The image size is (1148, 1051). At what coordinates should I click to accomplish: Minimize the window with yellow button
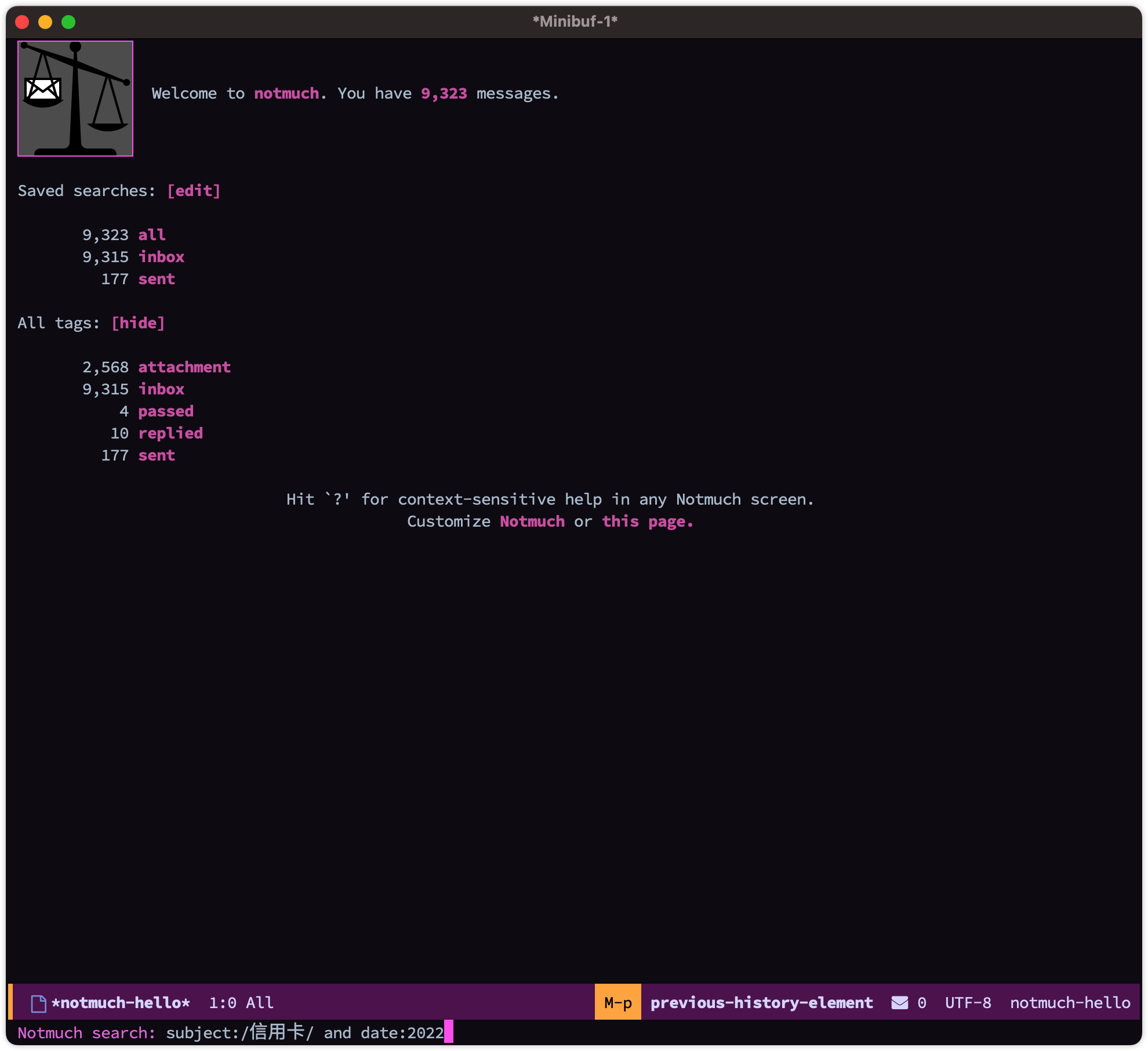pyautogui.click(x=45, y=22)
